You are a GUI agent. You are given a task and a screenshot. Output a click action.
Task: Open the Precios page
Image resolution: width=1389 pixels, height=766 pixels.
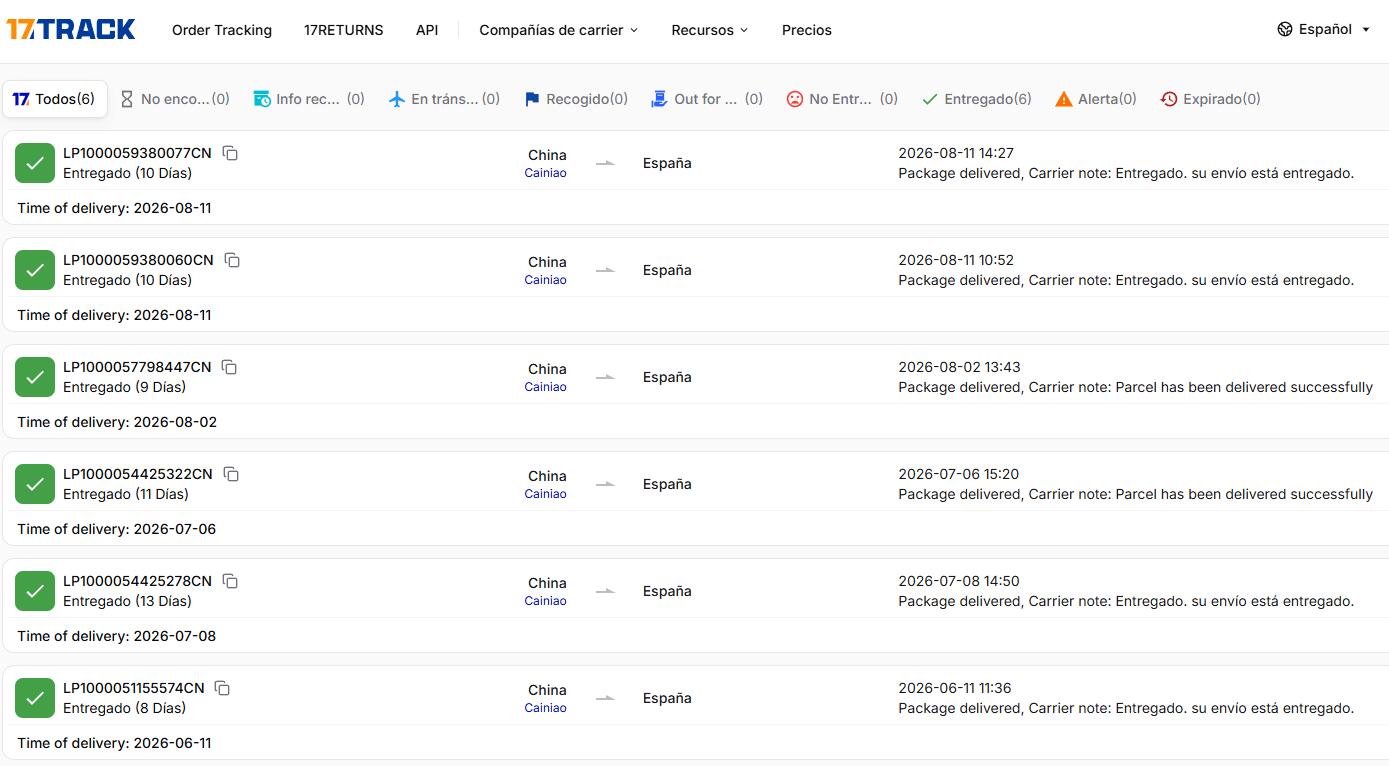click(x=807, y=30)
